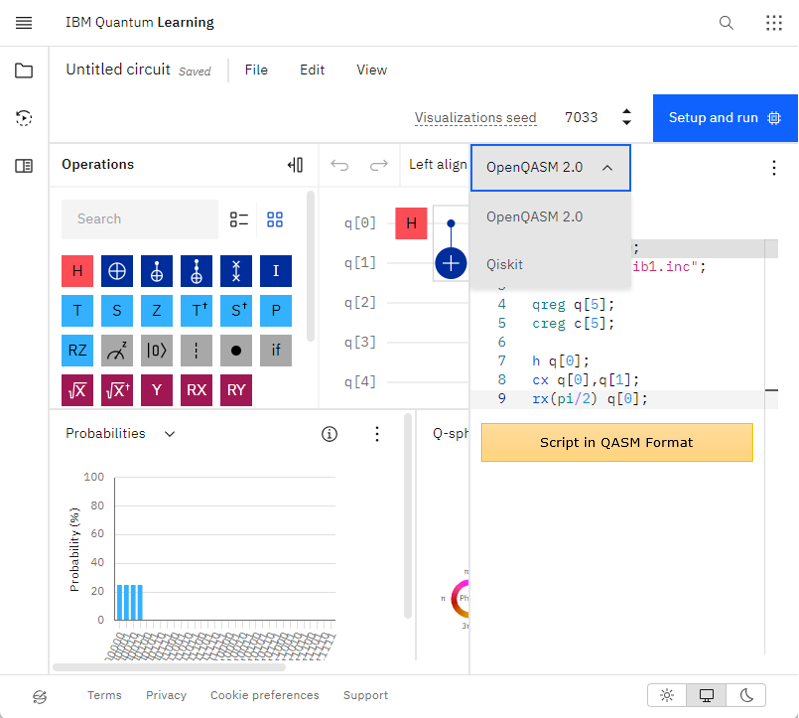Click the seed value 7033 field

click(581, 117)
